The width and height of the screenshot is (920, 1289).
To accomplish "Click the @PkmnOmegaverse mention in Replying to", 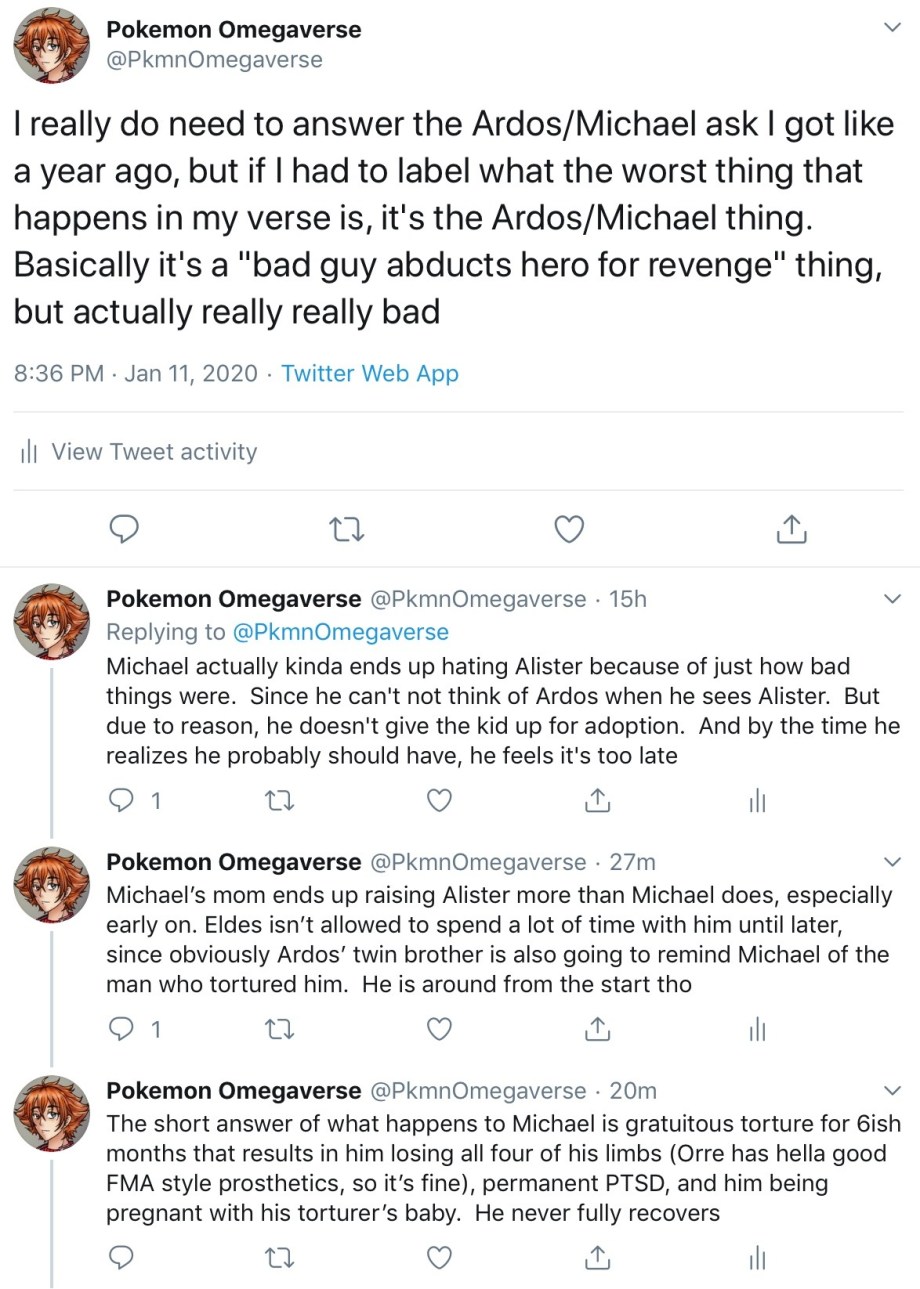I will pyautogui.click(x=340, y=632).
